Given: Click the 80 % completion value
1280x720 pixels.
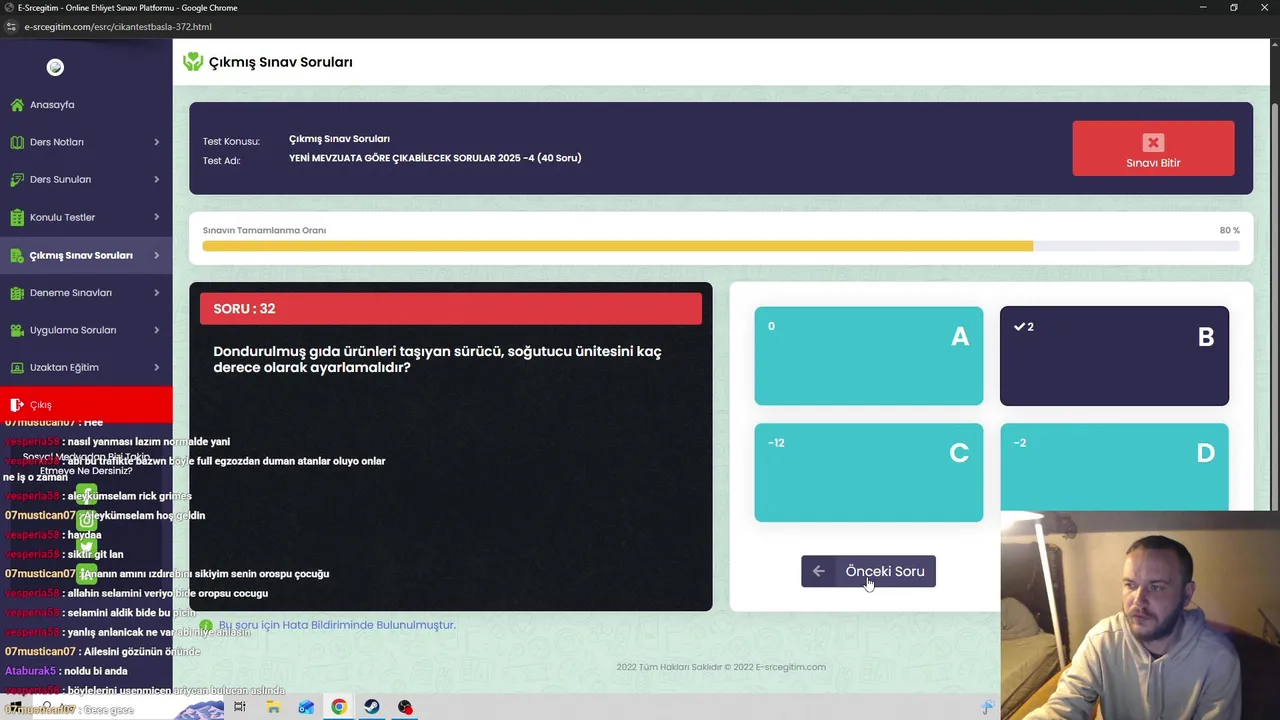Looking at the screenshot, I should [1229, 230].
